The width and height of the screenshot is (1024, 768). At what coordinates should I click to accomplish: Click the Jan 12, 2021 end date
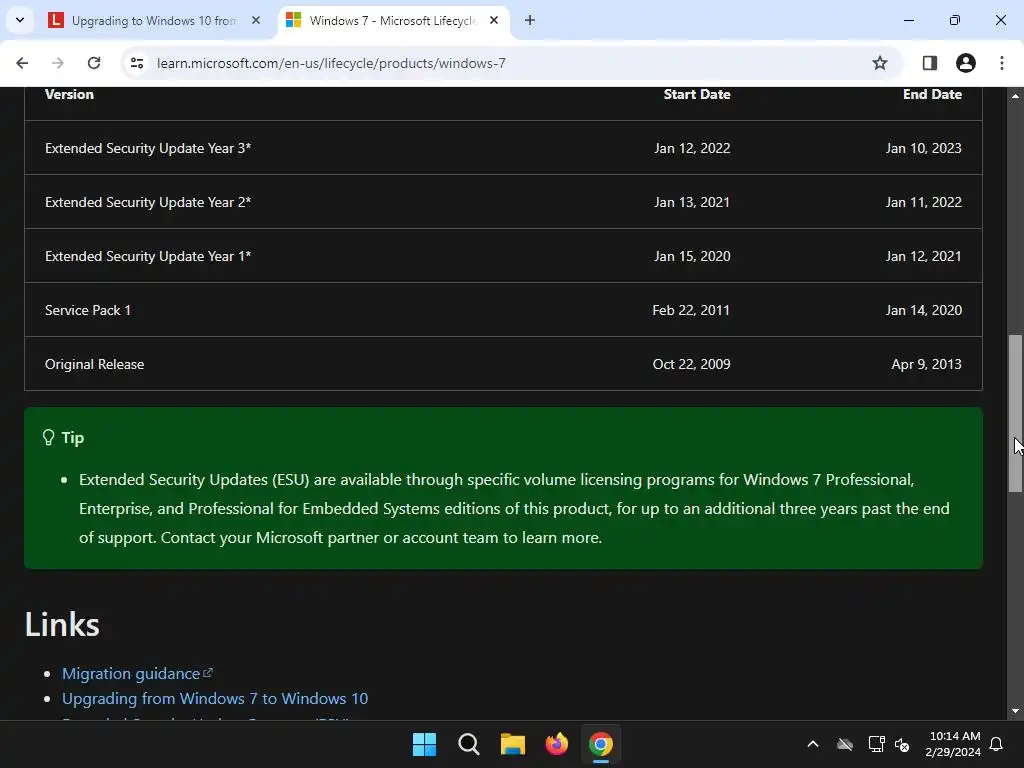coord(923,257)
